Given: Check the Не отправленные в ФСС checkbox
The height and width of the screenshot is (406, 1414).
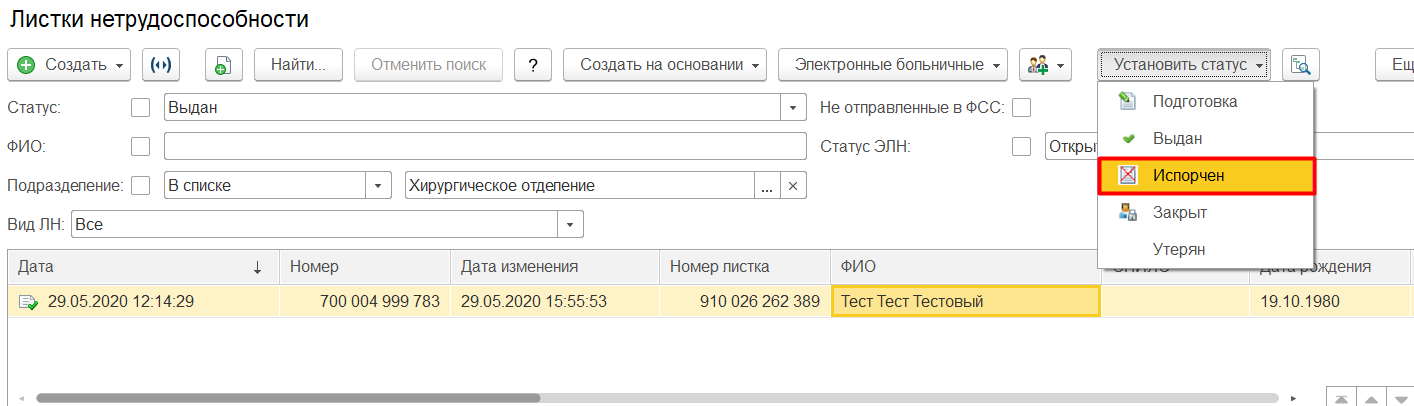Looking at the screenshot, I should click(1021, 107).
